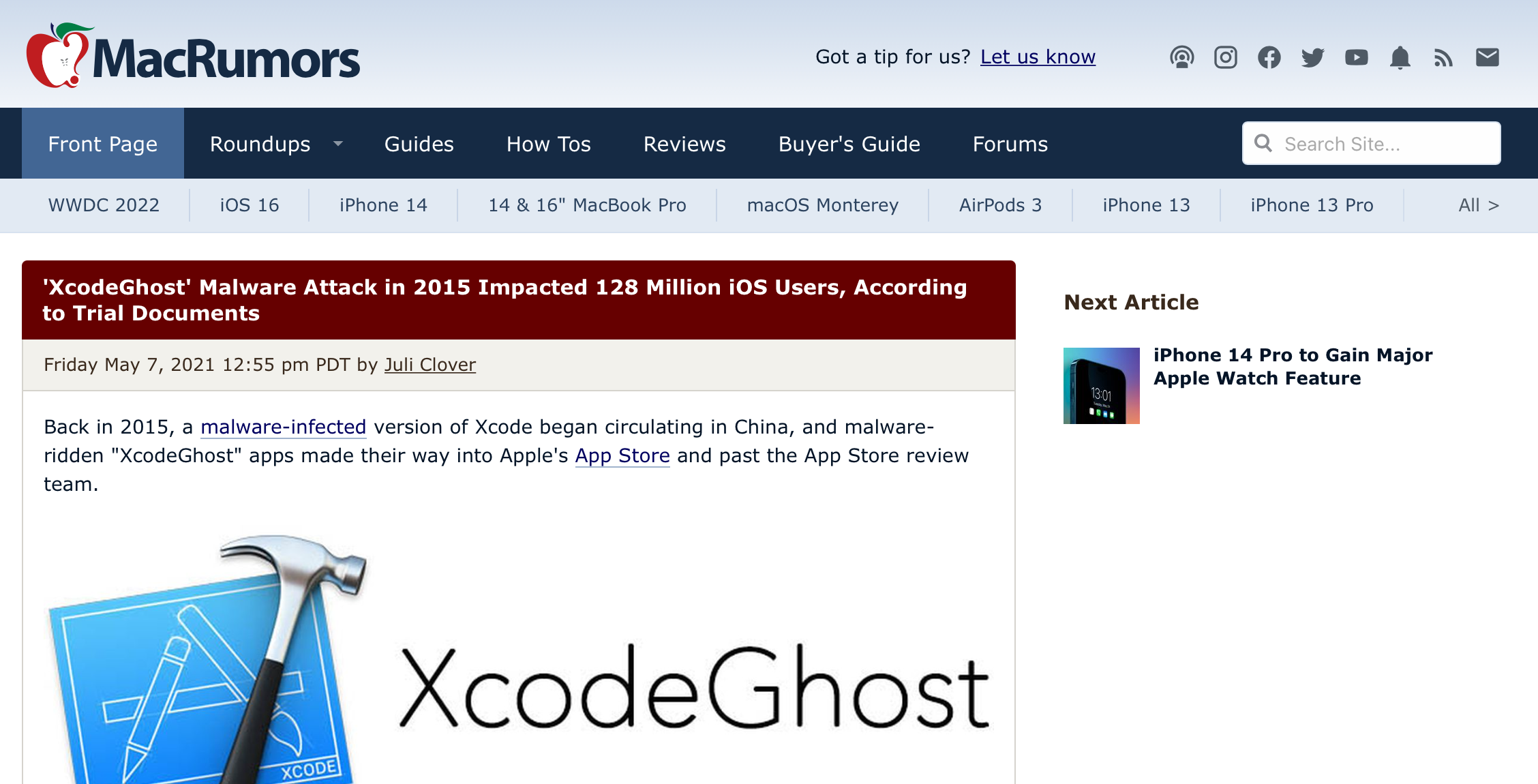
Task: Click the notification bell icon
Action: point(1400,57)
